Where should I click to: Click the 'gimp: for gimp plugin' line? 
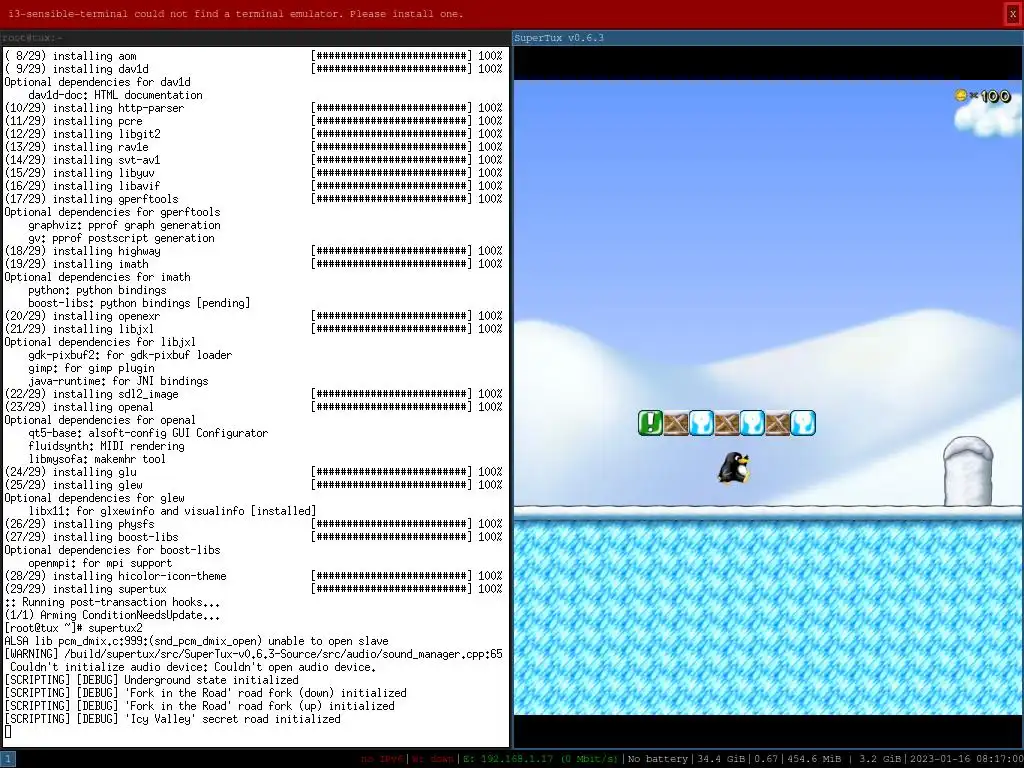(x=91, y=368)
